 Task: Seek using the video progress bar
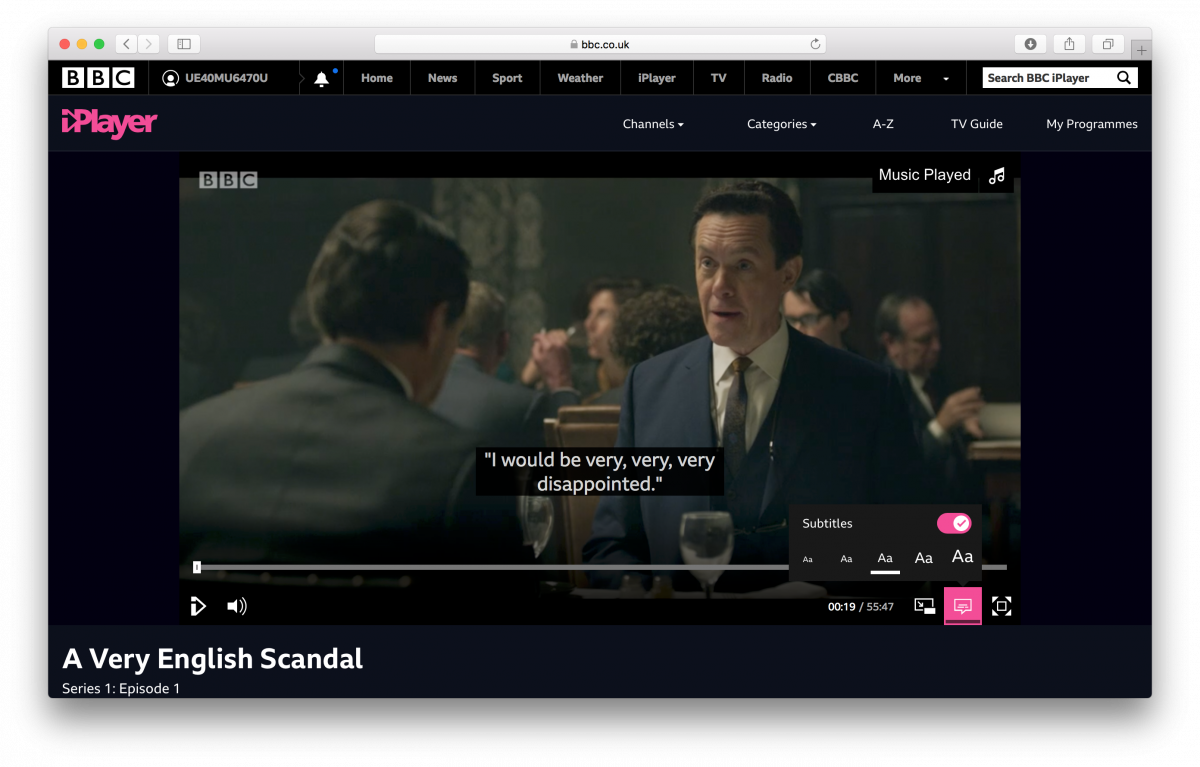600,567
